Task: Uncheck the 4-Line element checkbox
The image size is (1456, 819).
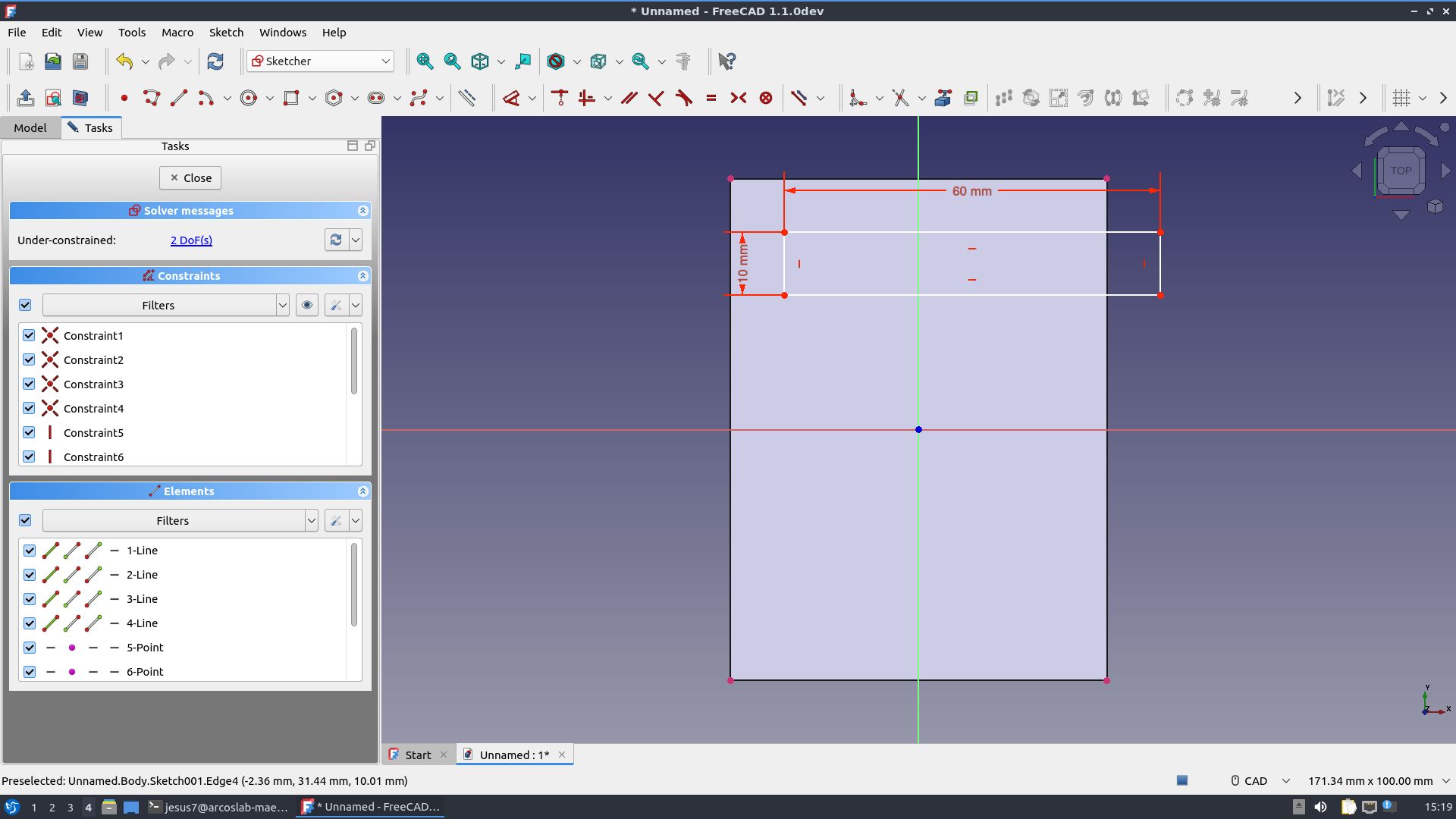Action: click(x=30, y=623)
